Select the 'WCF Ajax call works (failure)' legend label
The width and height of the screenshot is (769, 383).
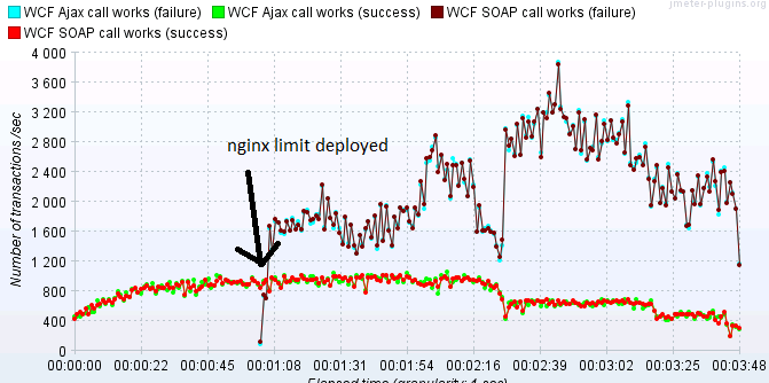point(112,13)
